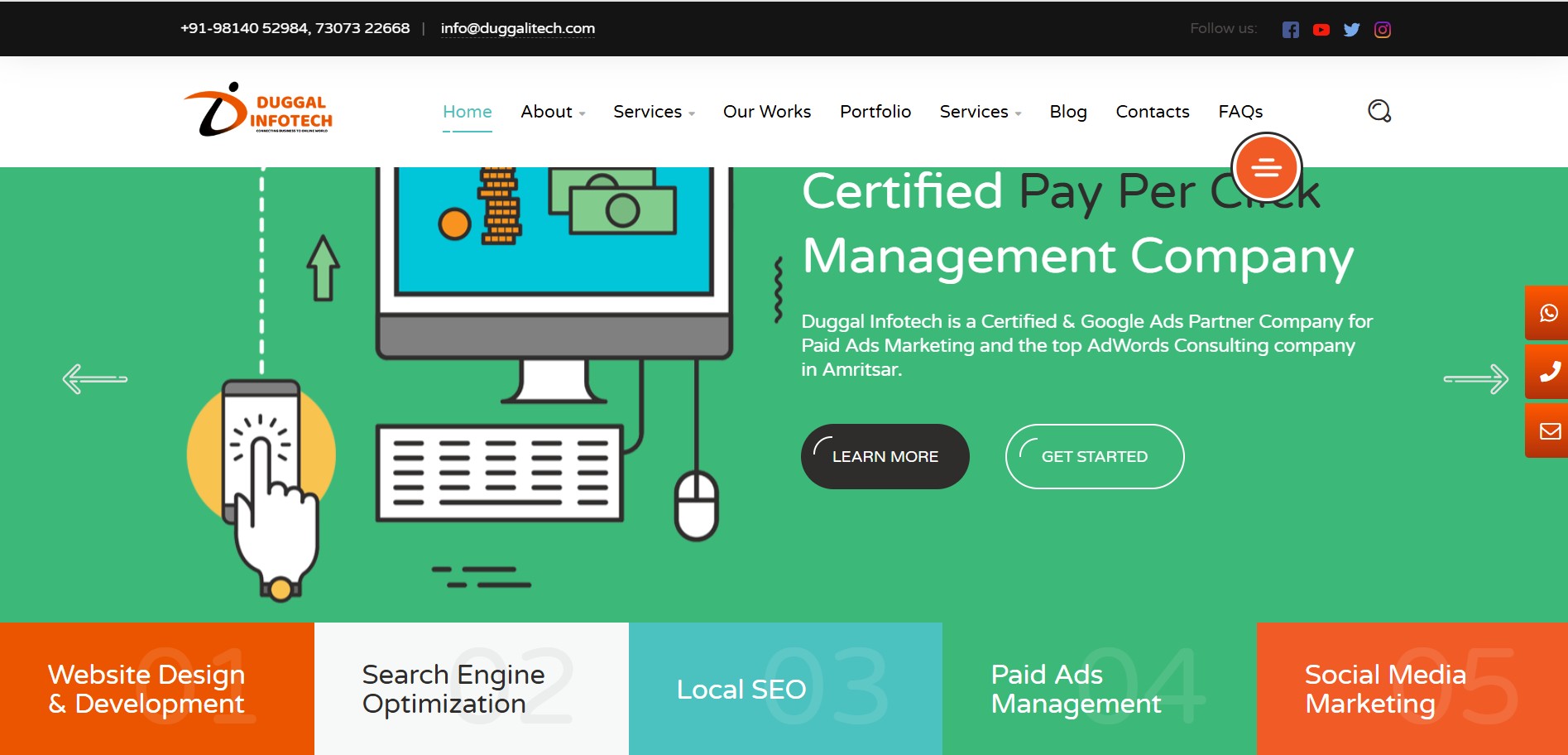This screenshot has width=1568, height=755.
Task: Expand the first Services dropdown menu
Action: coord(654,112)
